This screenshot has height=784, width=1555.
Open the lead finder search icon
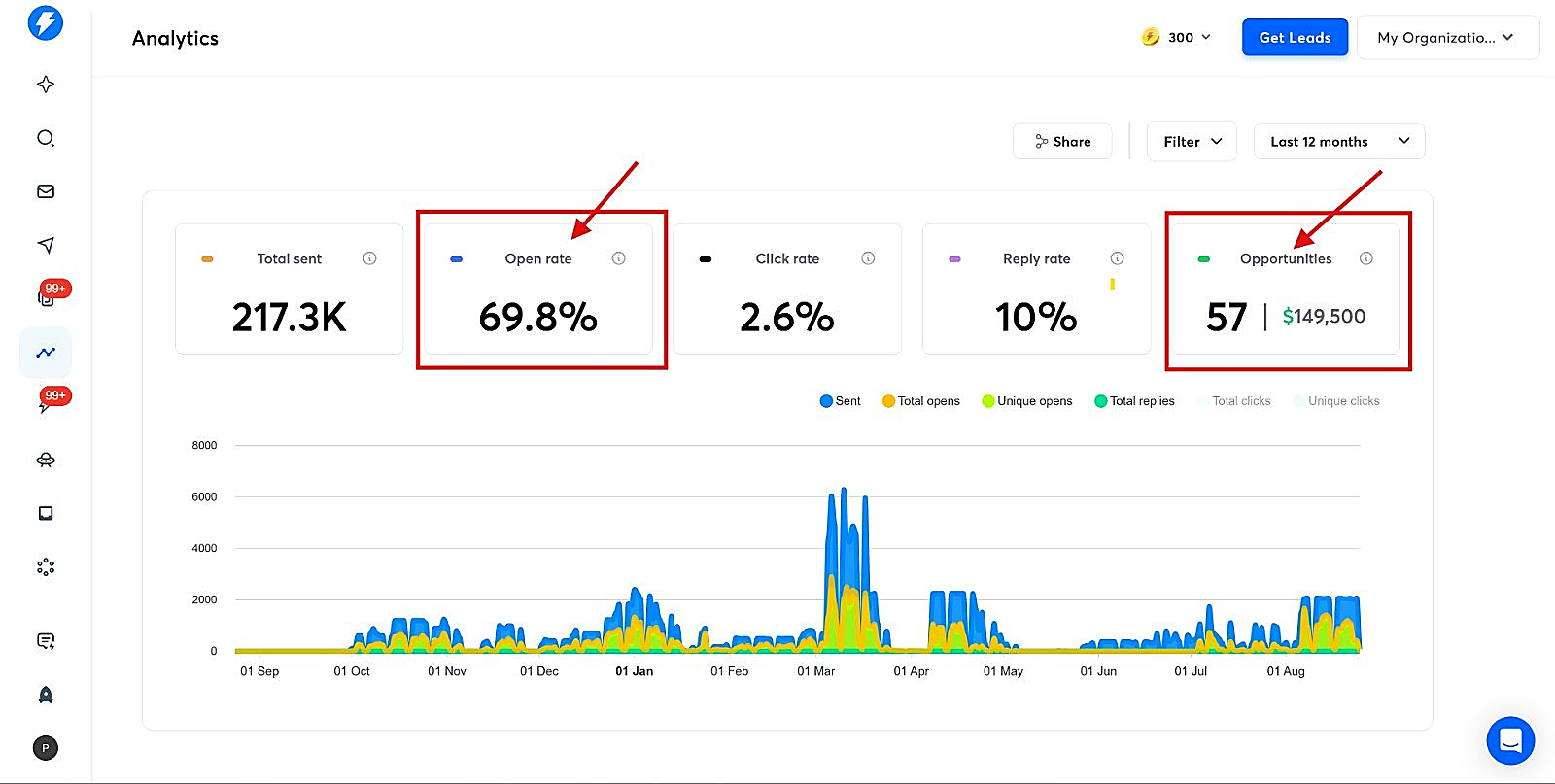tap(46, 138)
